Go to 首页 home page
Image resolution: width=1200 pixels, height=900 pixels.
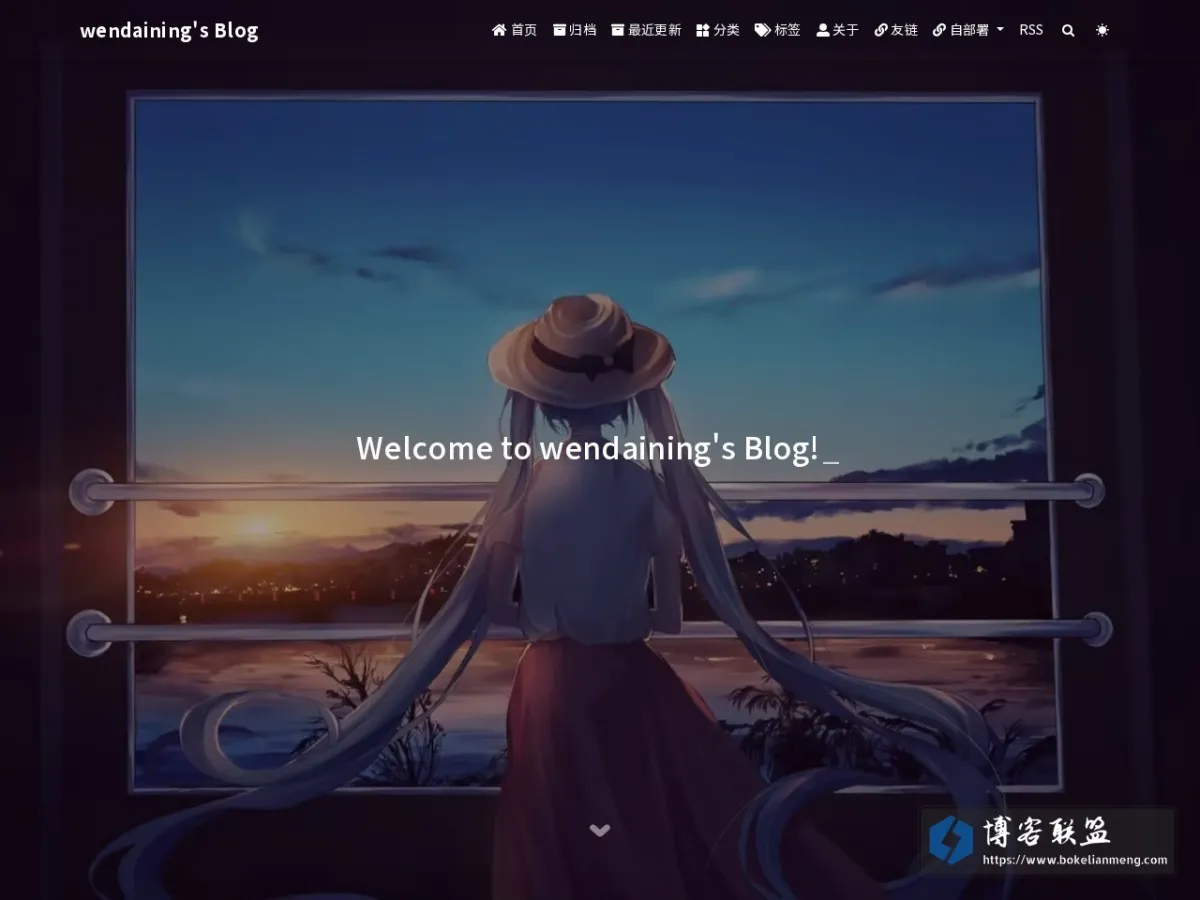514,30
